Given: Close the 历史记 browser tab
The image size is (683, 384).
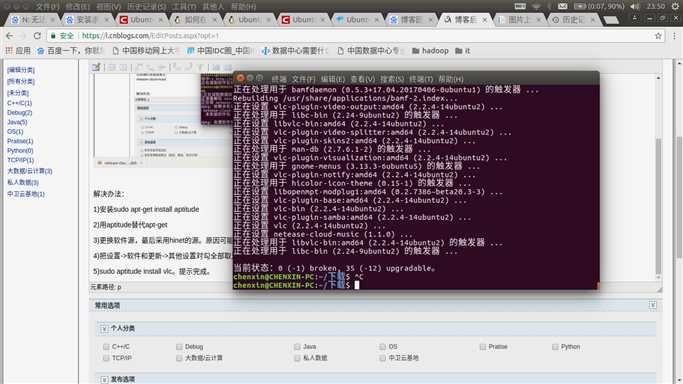Looking at the screenshot, I should [593, 20].
